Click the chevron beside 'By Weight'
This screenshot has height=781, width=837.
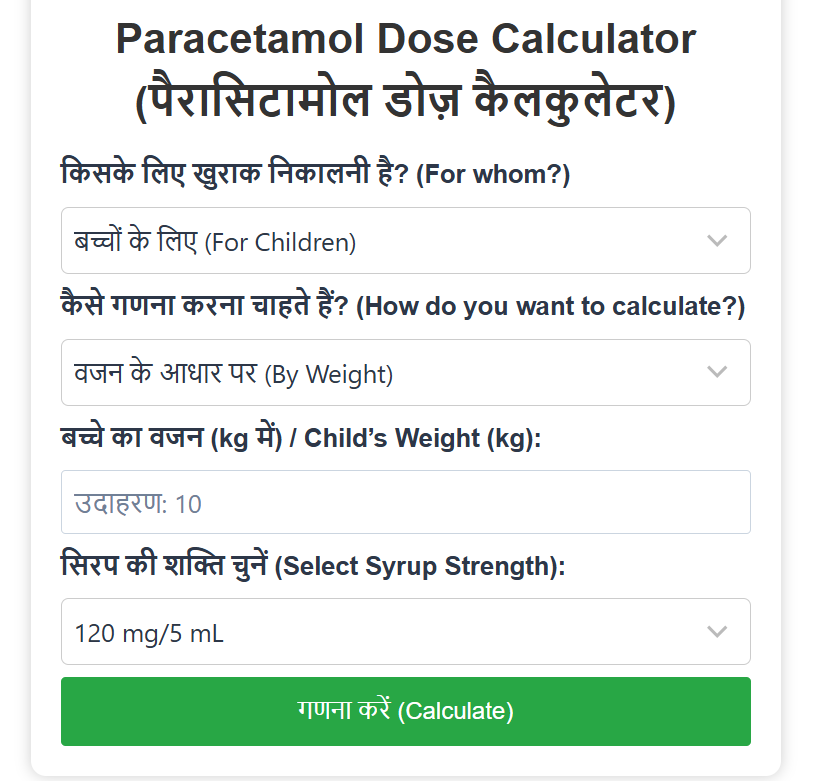point(716,373)
